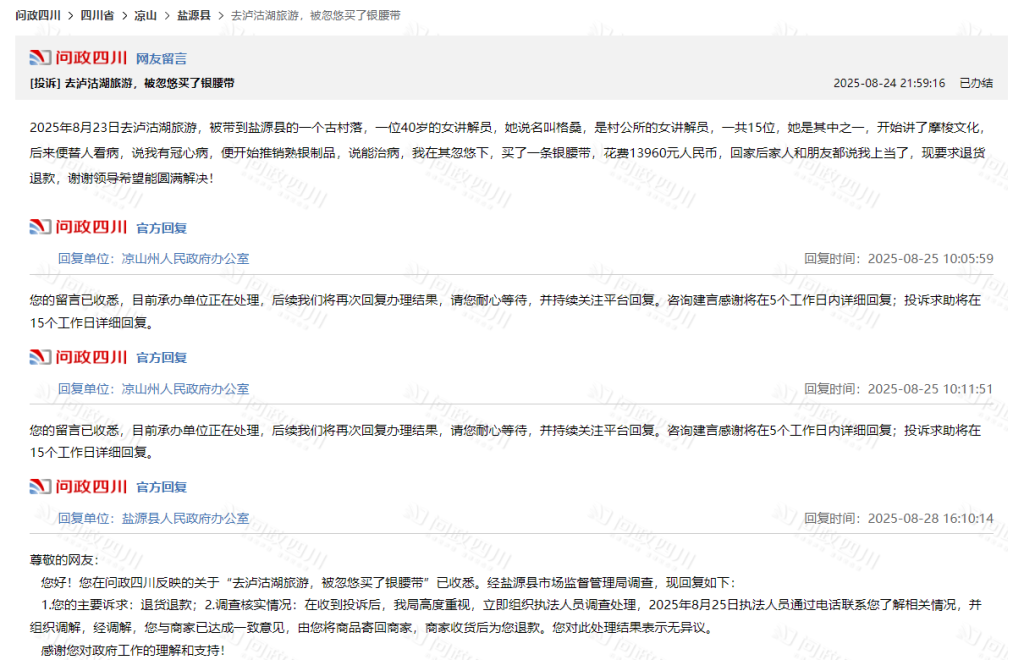
Task: Click the chevron arrow between 凉山 and 盐源县
Action: click(168, 16)
